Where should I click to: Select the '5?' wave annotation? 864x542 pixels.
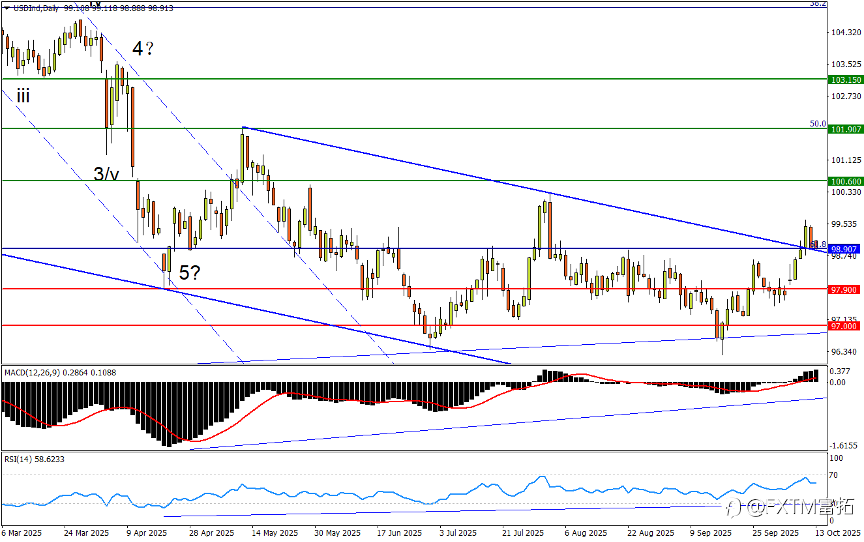click(190, 272)
